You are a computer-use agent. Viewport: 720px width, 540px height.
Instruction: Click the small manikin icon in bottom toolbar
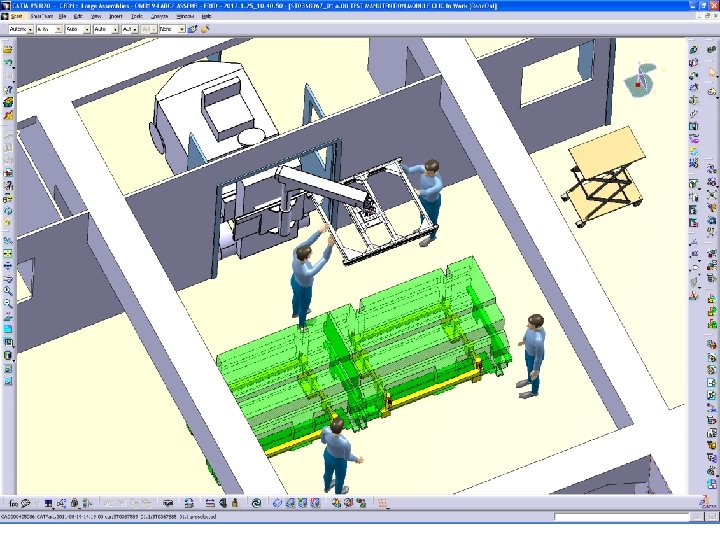235,504
